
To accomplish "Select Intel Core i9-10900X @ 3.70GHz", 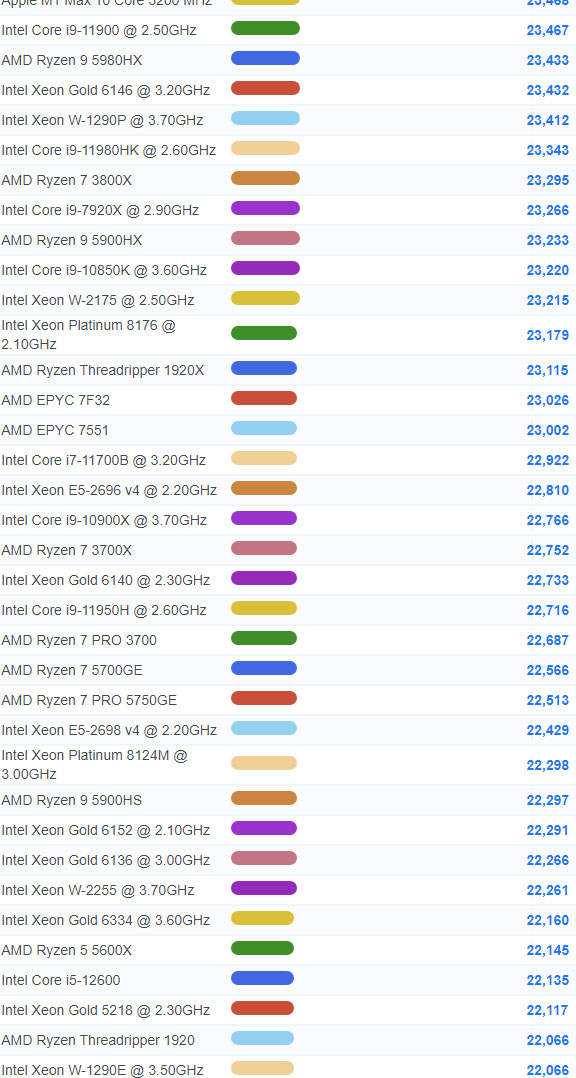I will point(104,520).
